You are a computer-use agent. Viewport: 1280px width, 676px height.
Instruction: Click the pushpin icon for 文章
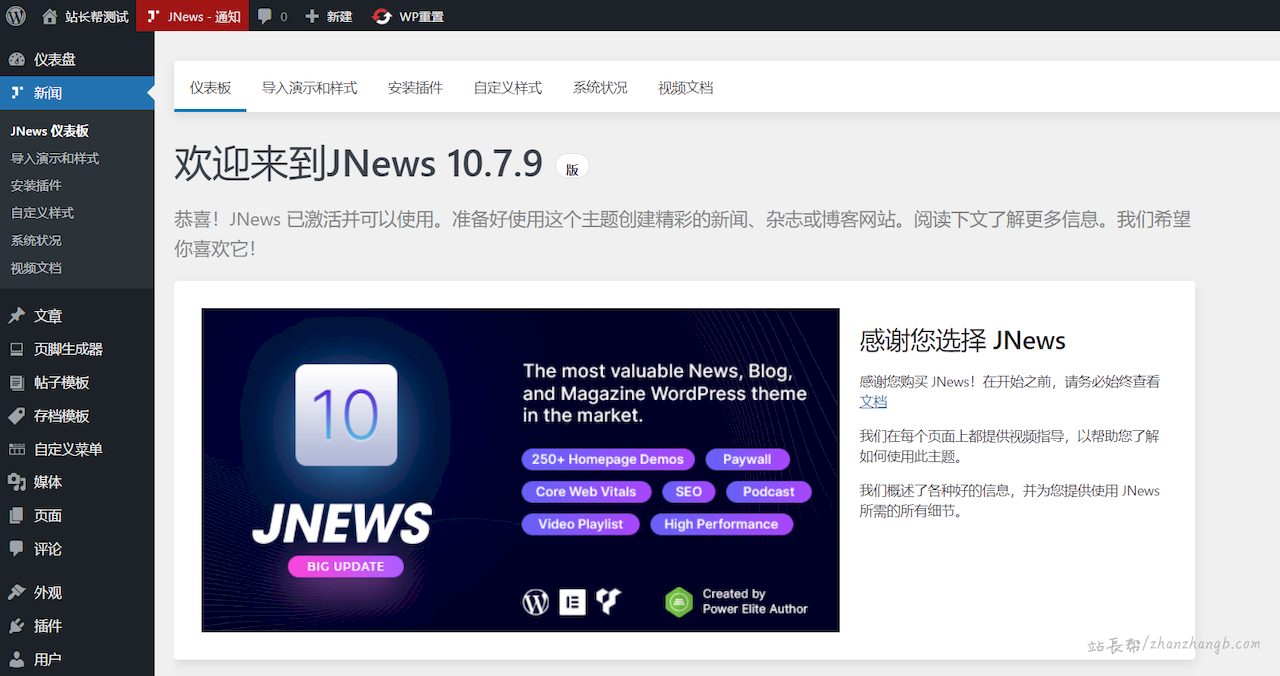[17, 316]
